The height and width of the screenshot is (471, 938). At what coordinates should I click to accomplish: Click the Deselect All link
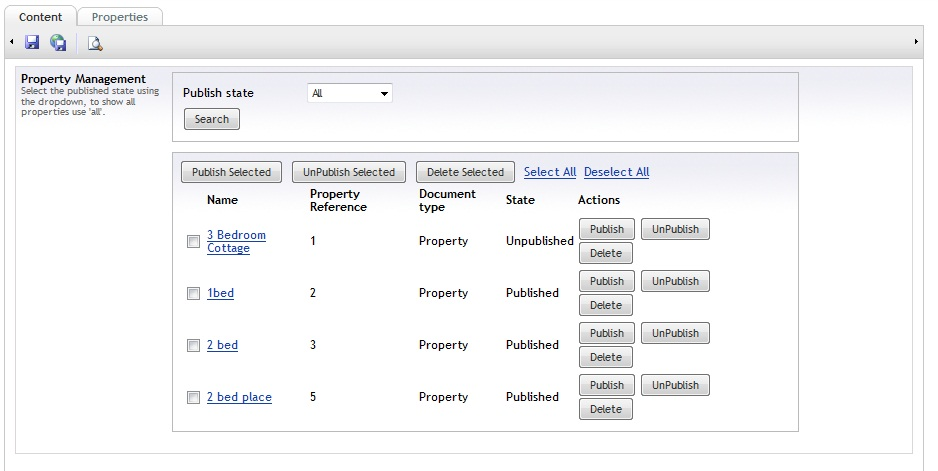click(x=616, y=172)
